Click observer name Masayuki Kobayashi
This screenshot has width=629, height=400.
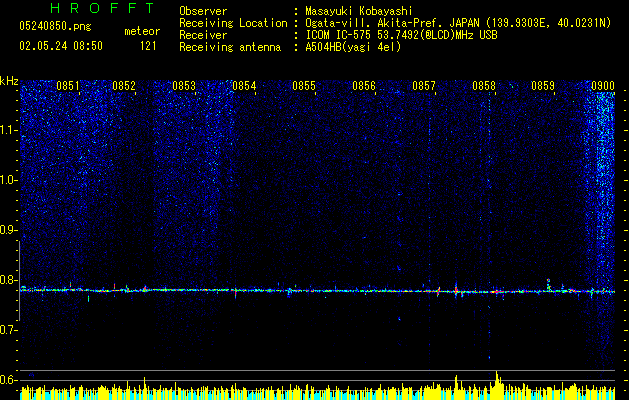[359, 11]
